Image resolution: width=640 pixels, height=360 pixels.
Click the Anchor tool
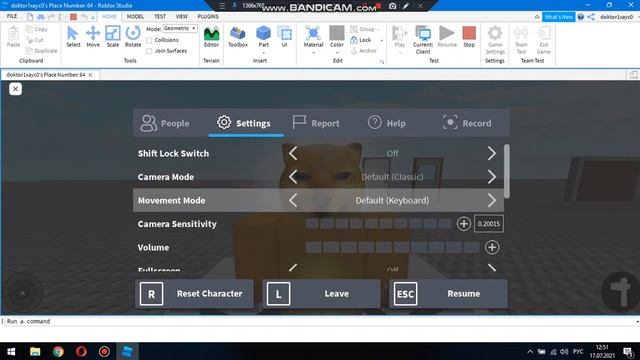364,51
